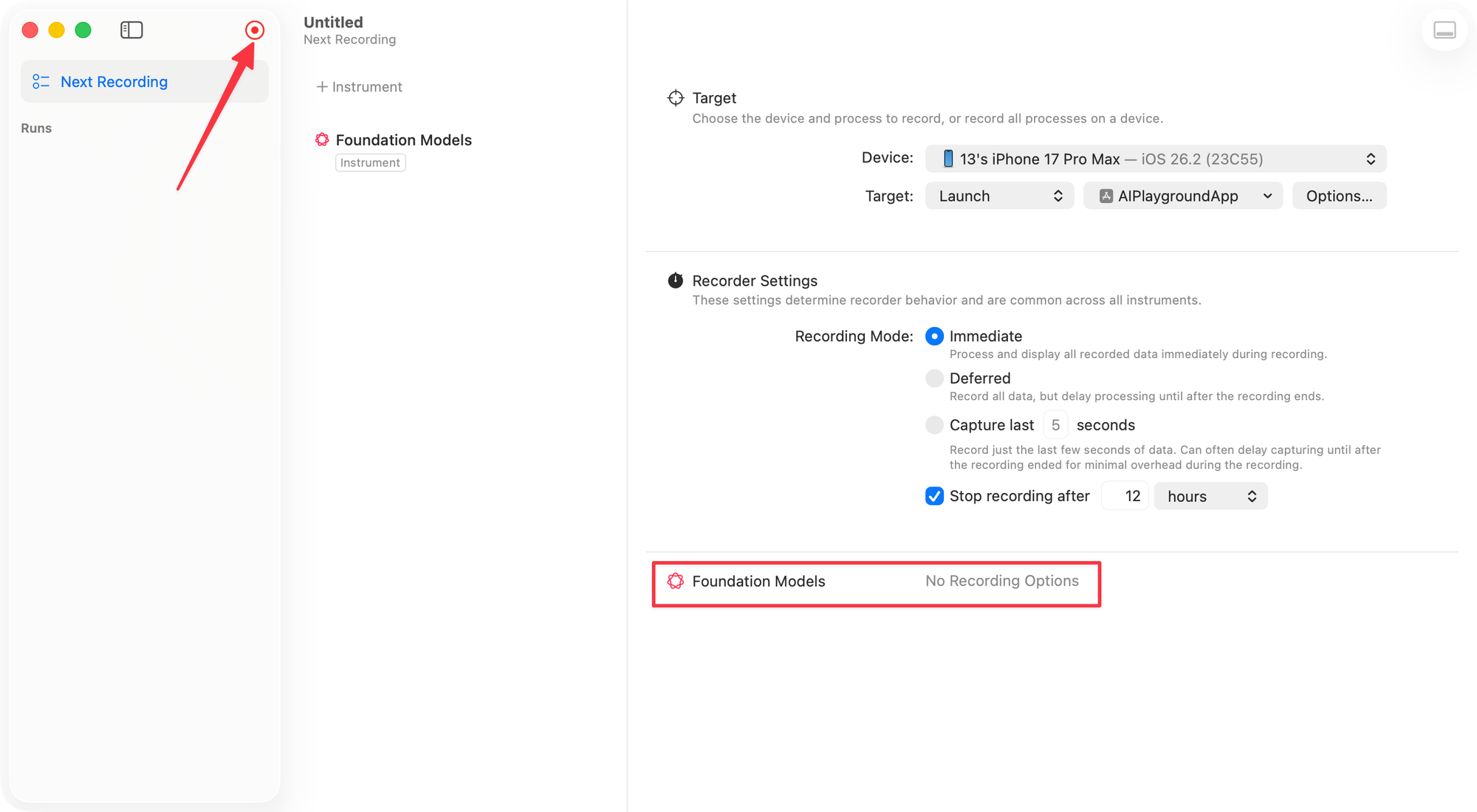Start recording with the red record button
The image size is (1477, 812).
click(x=255, y=30)
